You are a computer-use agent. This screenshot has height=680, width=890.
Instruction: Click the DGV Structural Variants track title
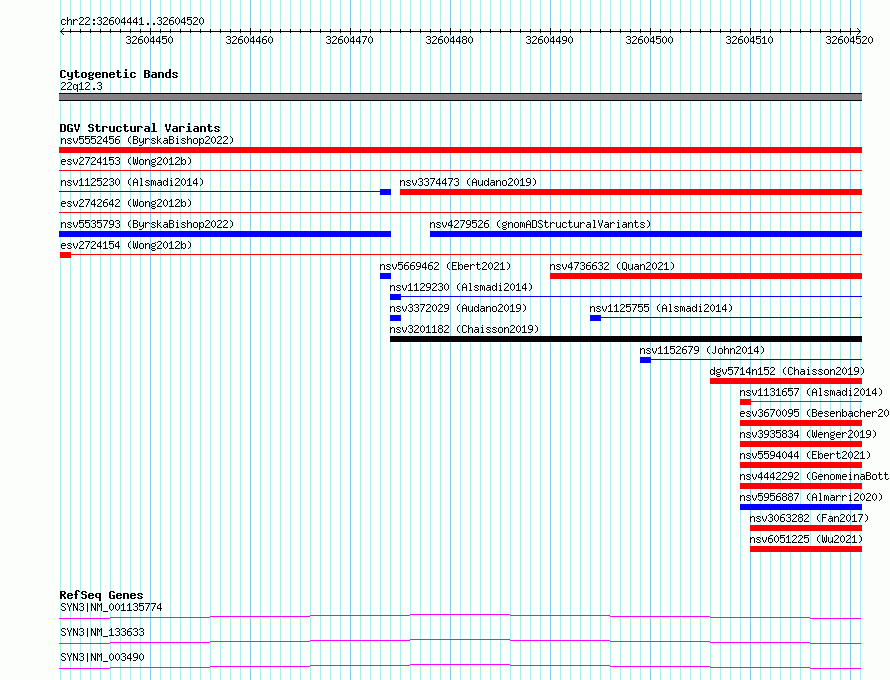point(140,128)
